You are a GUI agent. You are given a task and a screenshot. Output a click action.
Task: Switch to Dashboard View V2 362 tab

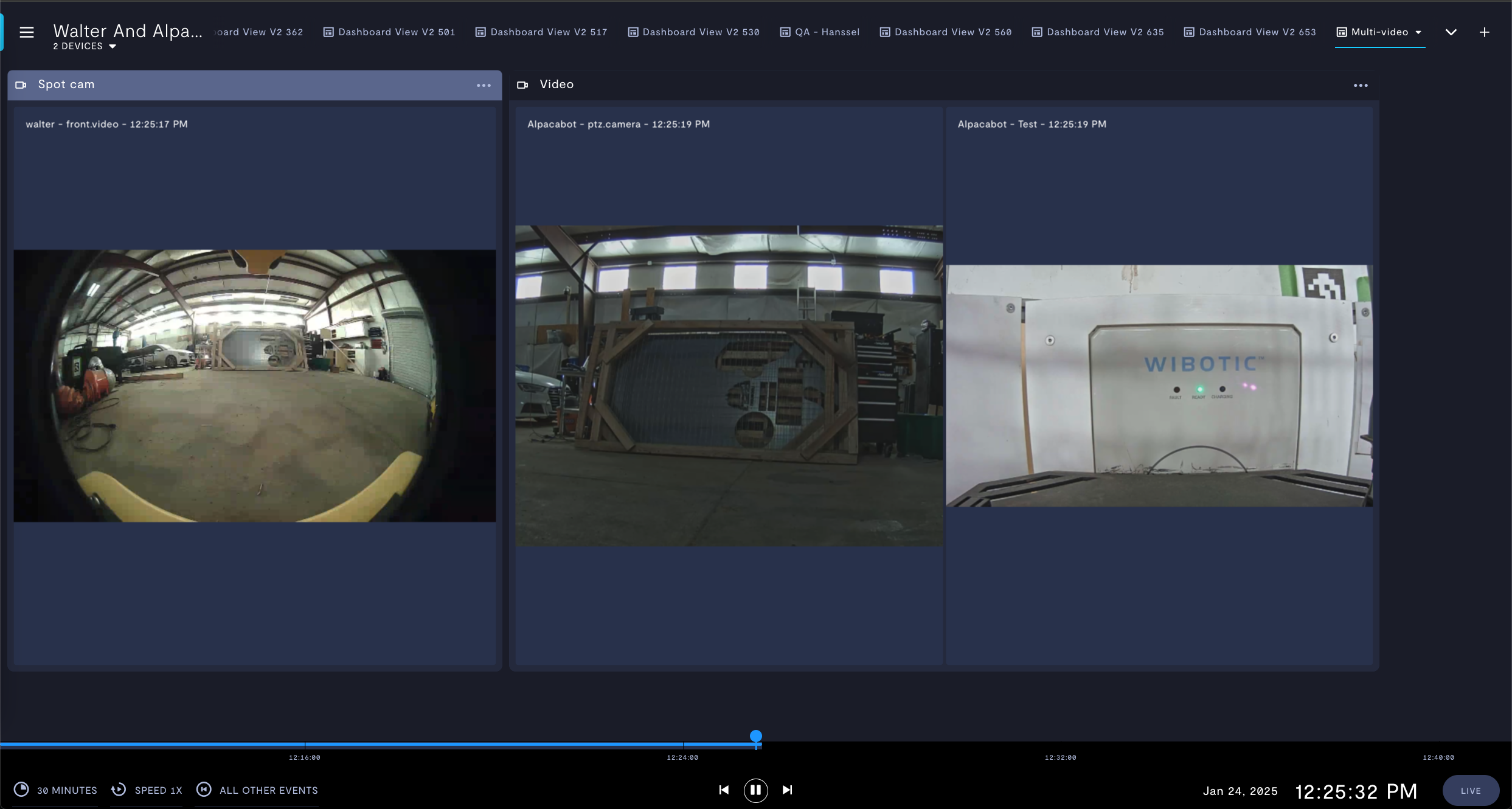pos(259,32)
